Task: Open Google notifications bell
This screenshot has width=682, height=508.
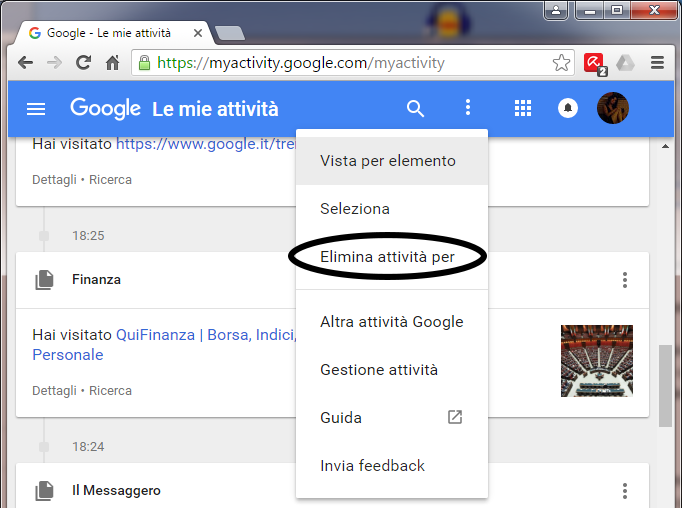Action: point(568,108)
